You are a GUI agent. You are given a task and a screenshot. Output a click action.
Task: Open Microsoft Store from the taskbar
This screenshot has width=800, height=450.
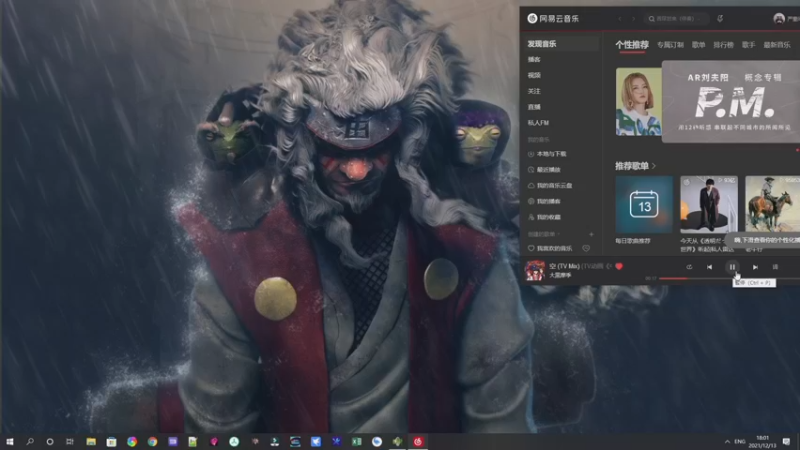tap(111, 441)
